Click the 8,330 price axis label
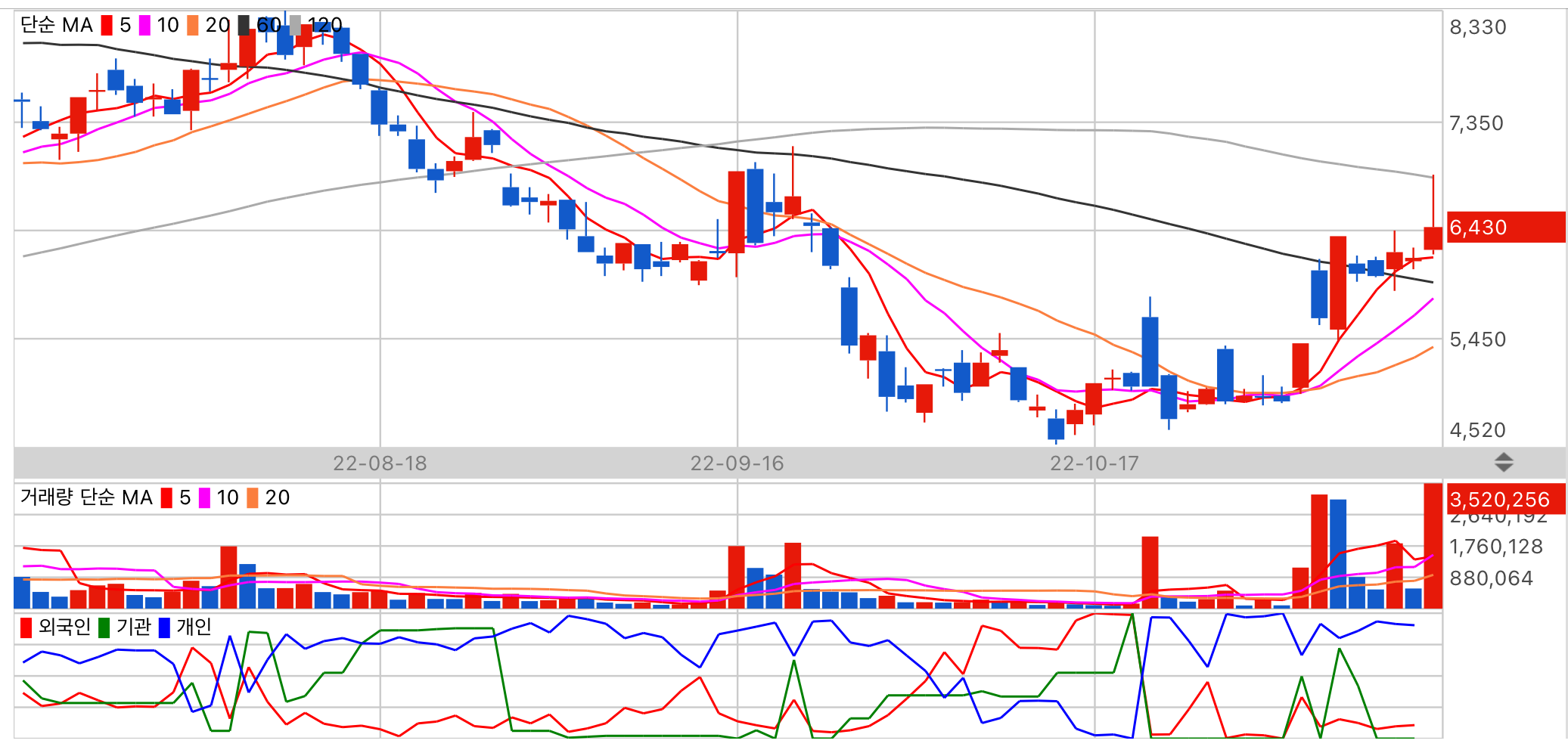The height and width of the screenshot is (753, 1568). [x=1478, y=27]
